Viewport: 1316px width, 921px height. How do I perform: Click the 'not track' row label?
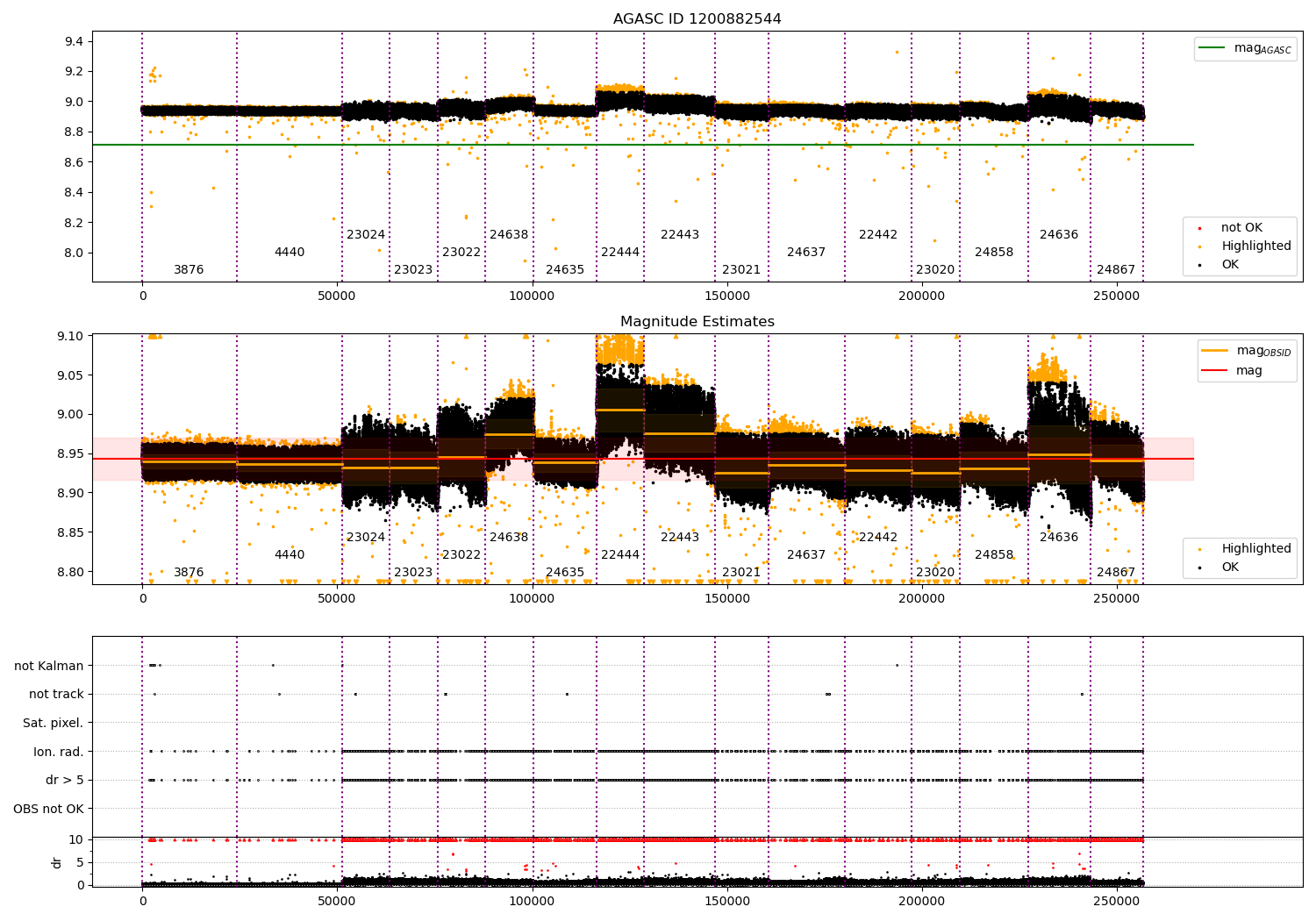[56, 695]
